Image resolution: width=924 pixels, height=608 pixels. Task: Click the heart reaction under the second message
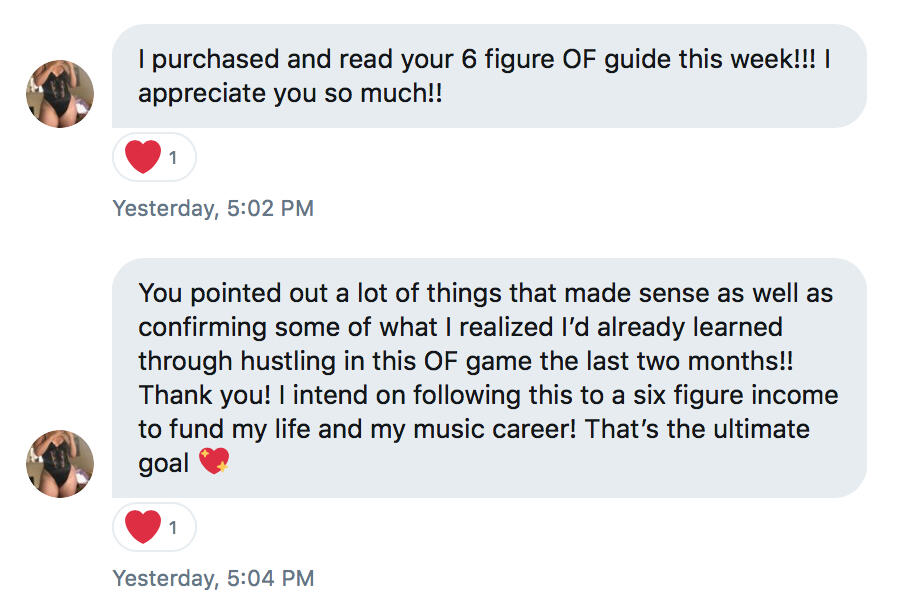pyautogui.click(x=144, y=527)
